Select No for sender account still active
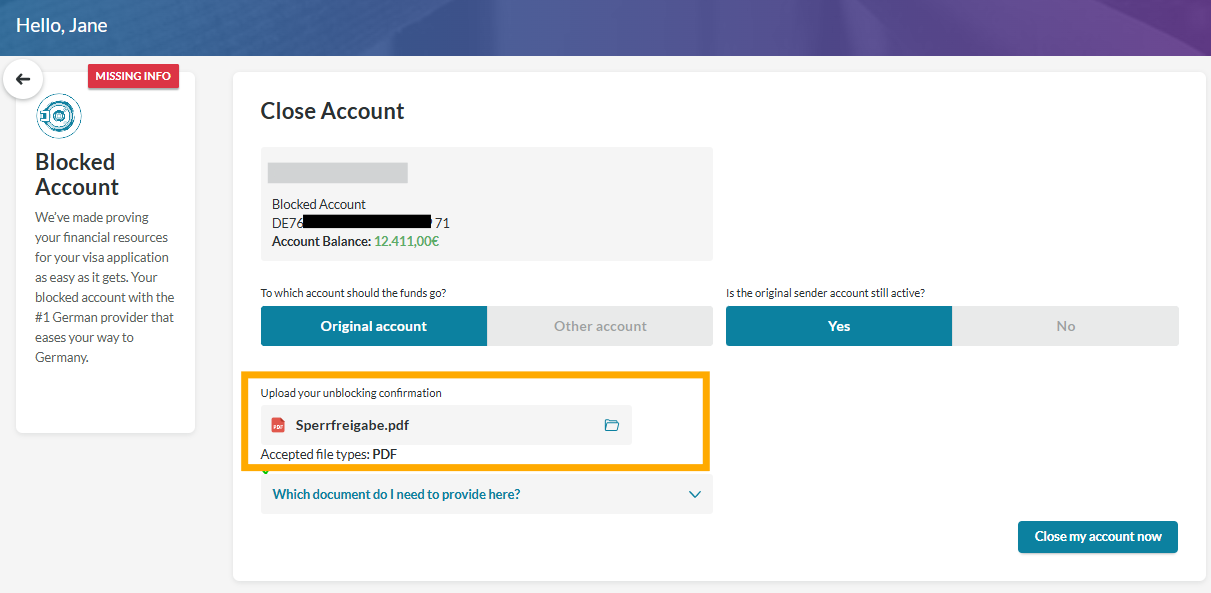This screenshot has height=593, width=1211. [x=1066, y=326]
